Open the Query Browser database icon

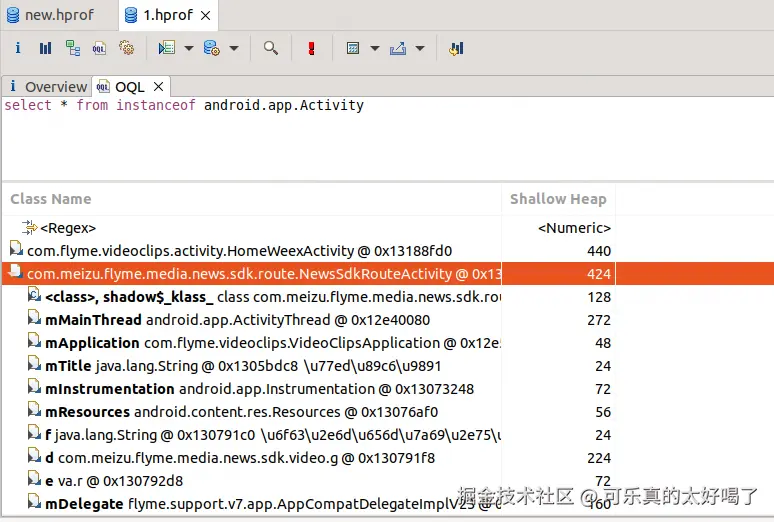211,48
